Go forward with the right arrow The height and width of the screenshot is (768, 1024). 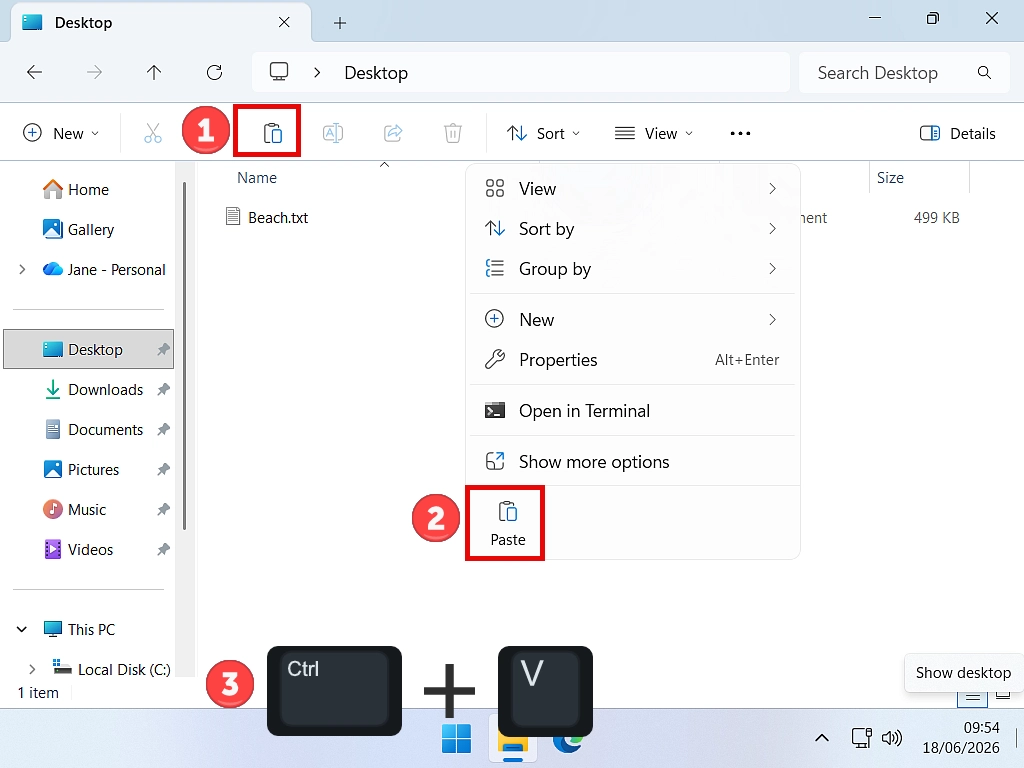[95, 72]
